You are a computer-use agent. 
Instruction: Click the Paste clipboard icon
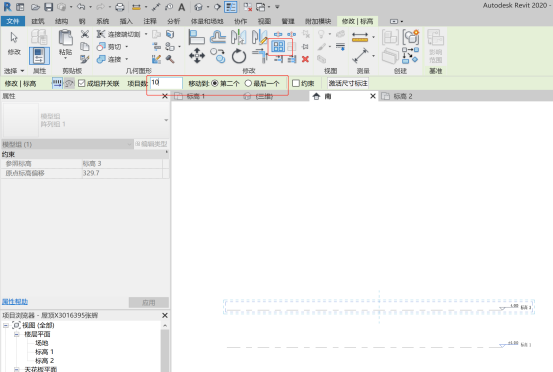point(66,38)
